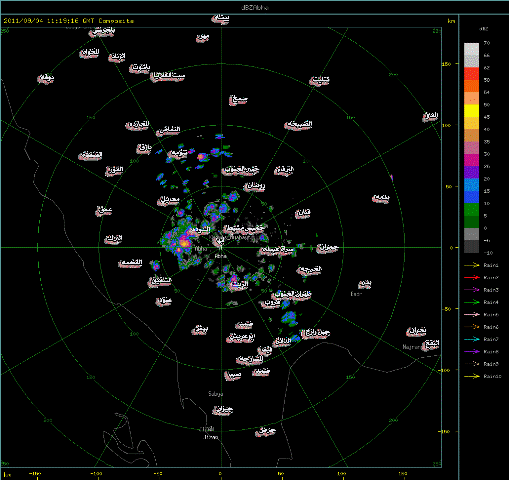Select the violet Rain8 arrow icon
509x480 pixels.
[472, 352]
